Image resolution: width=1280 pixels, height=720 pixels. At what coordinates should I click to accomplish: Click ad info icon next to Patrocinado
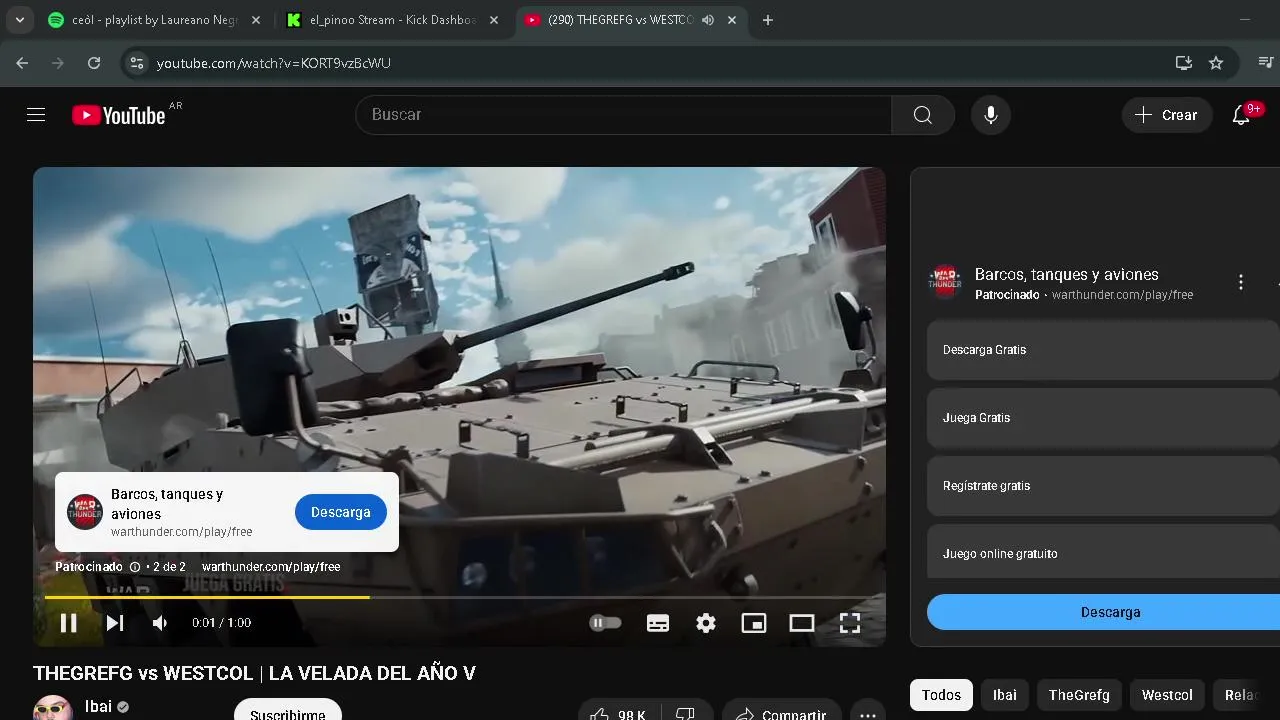(135, 567)
